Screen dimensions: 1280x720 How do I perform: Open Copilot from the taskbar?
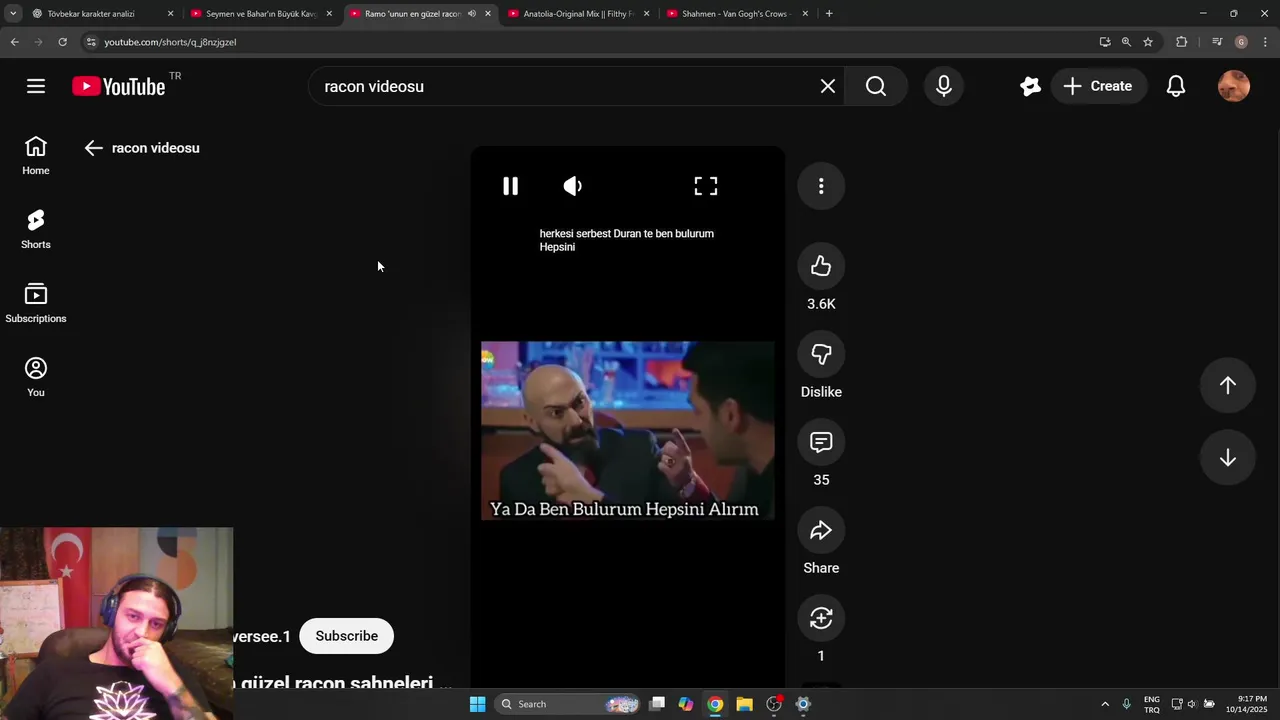[686, 704]
